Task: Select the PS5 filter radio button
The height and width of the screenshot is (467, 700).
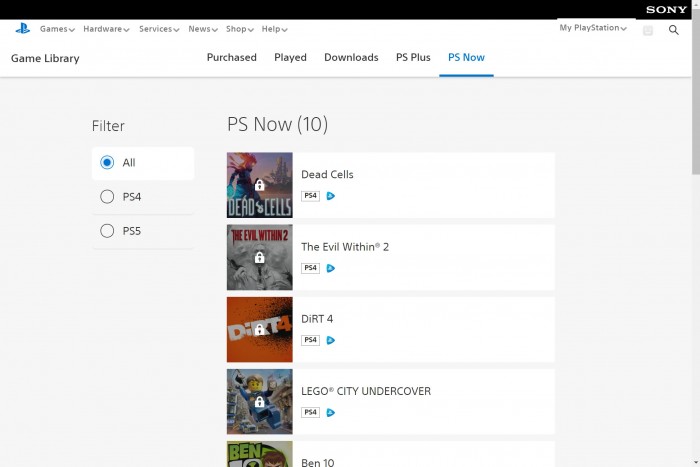Action: point(108,231)
